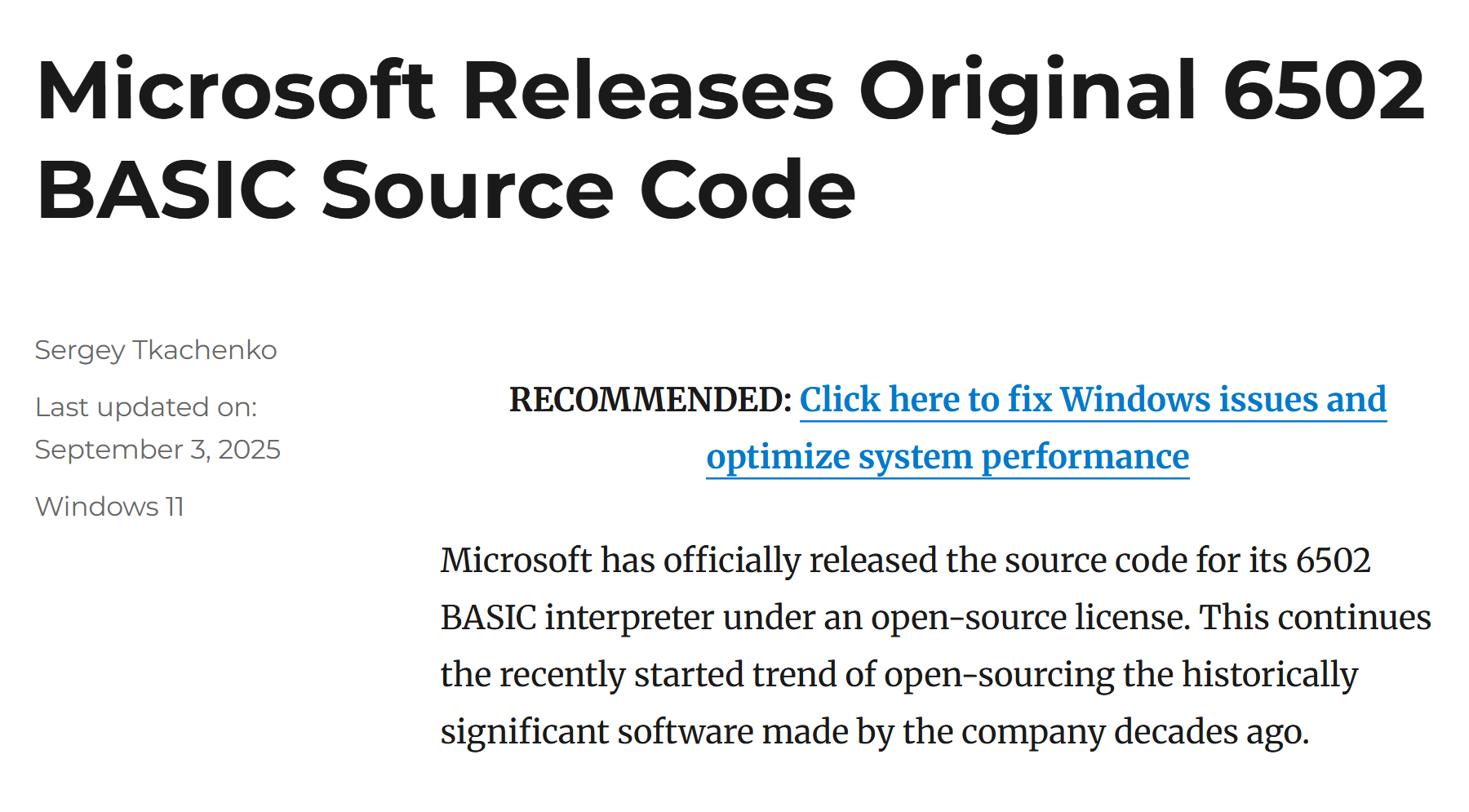Screen dimensions: 1469x812
Task: Click the bold "RECOMMENDED:" label
Action: [650, 400]
